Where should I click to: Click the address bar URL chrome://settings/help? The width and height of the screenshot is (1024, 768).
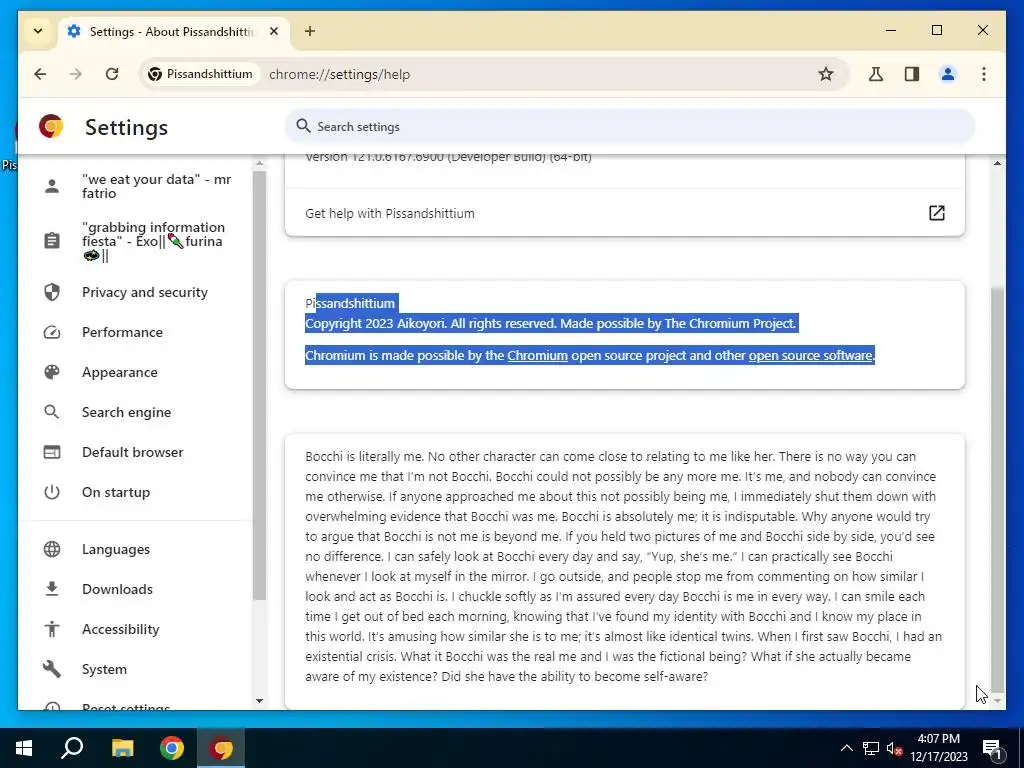pos(340,74)
